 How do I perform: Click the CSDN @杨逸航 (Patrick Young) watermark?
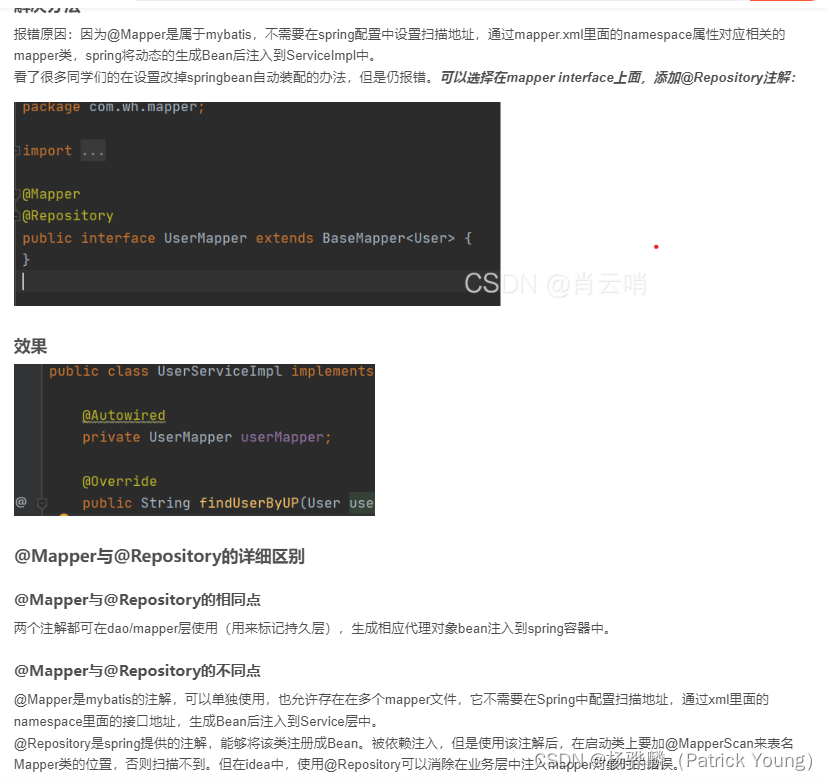point(680,761)
